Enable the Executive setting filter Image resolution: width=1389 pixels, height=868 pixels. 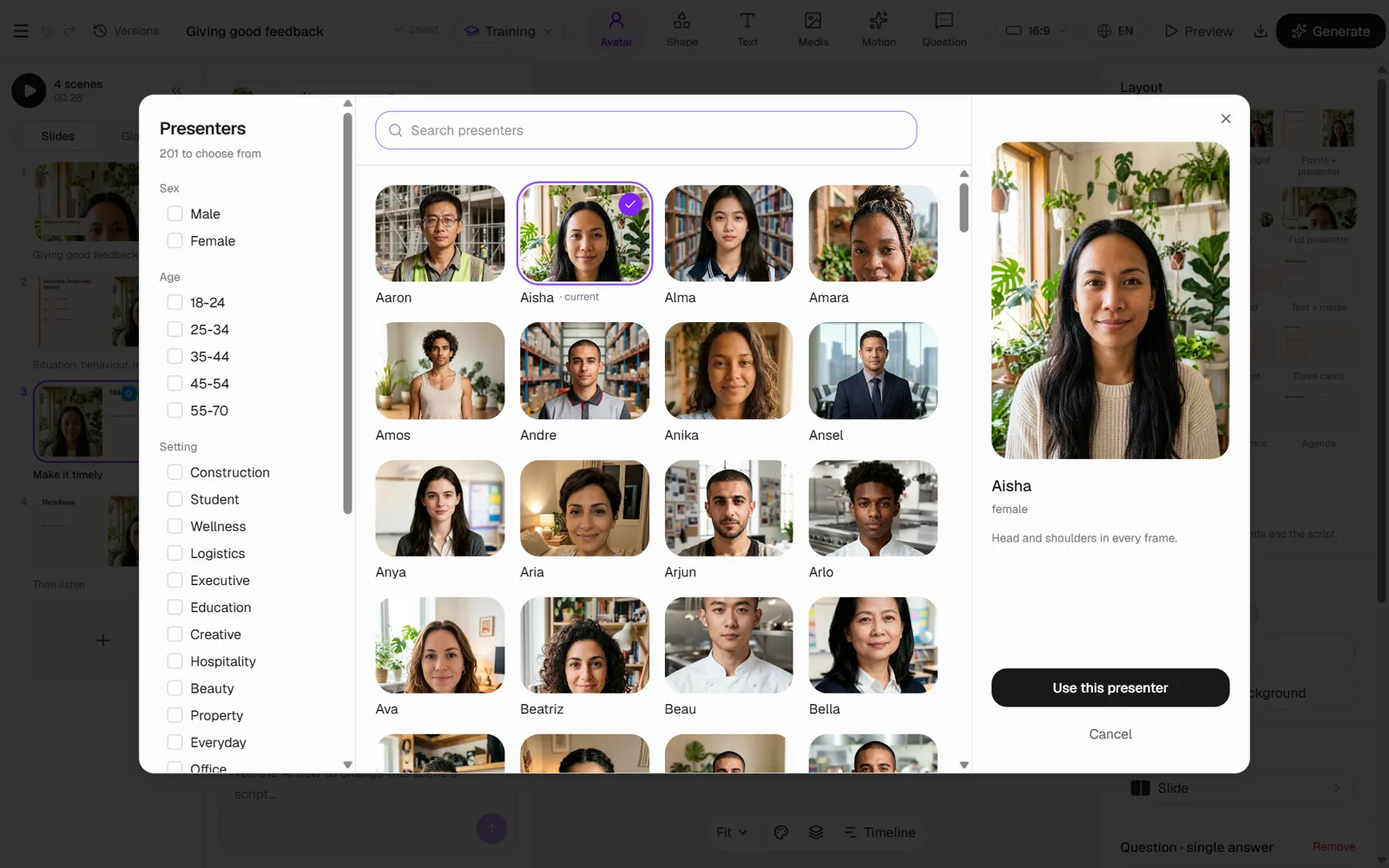pos(174,580)
